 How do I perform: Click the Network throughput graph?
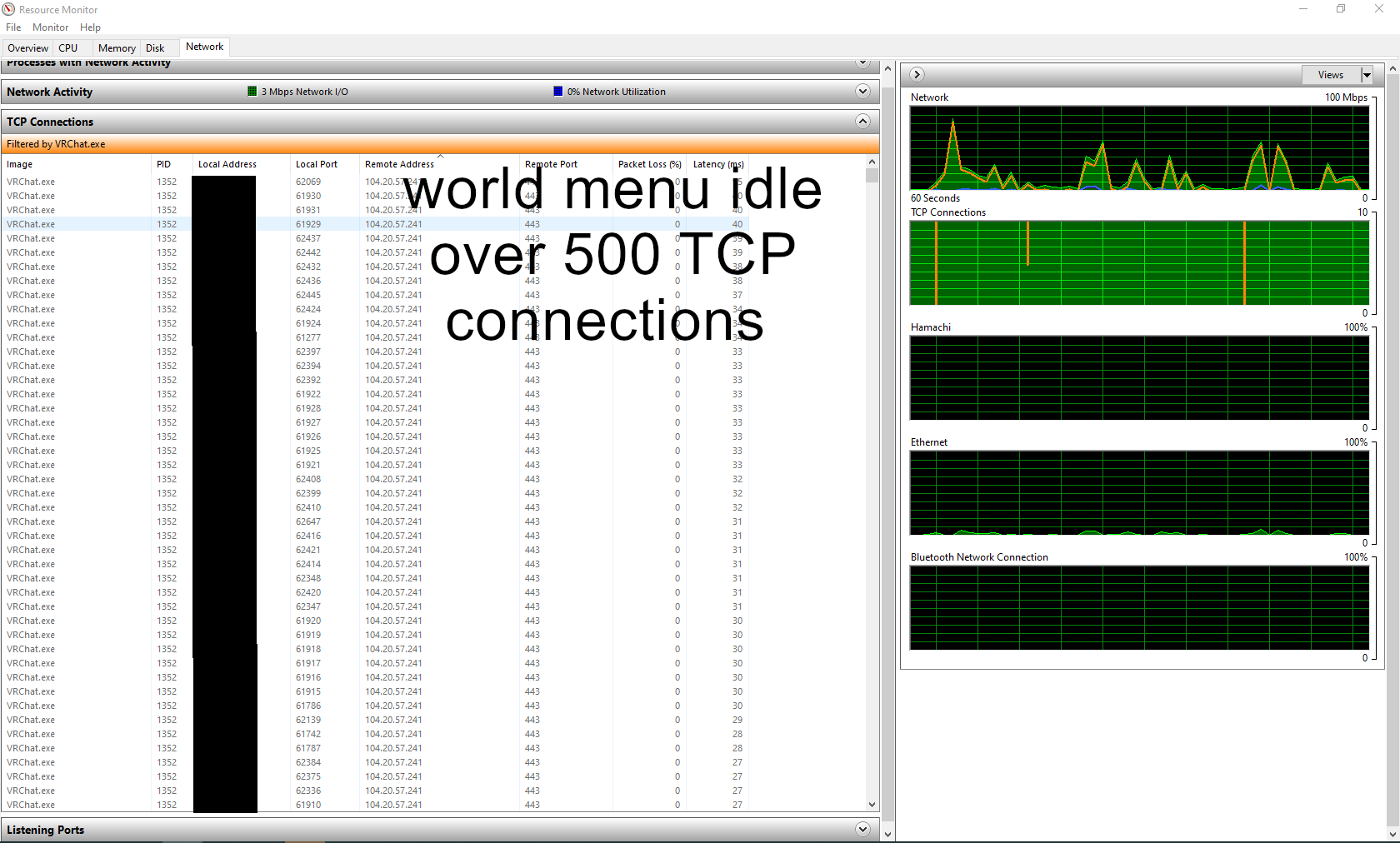pos(1139,148)
